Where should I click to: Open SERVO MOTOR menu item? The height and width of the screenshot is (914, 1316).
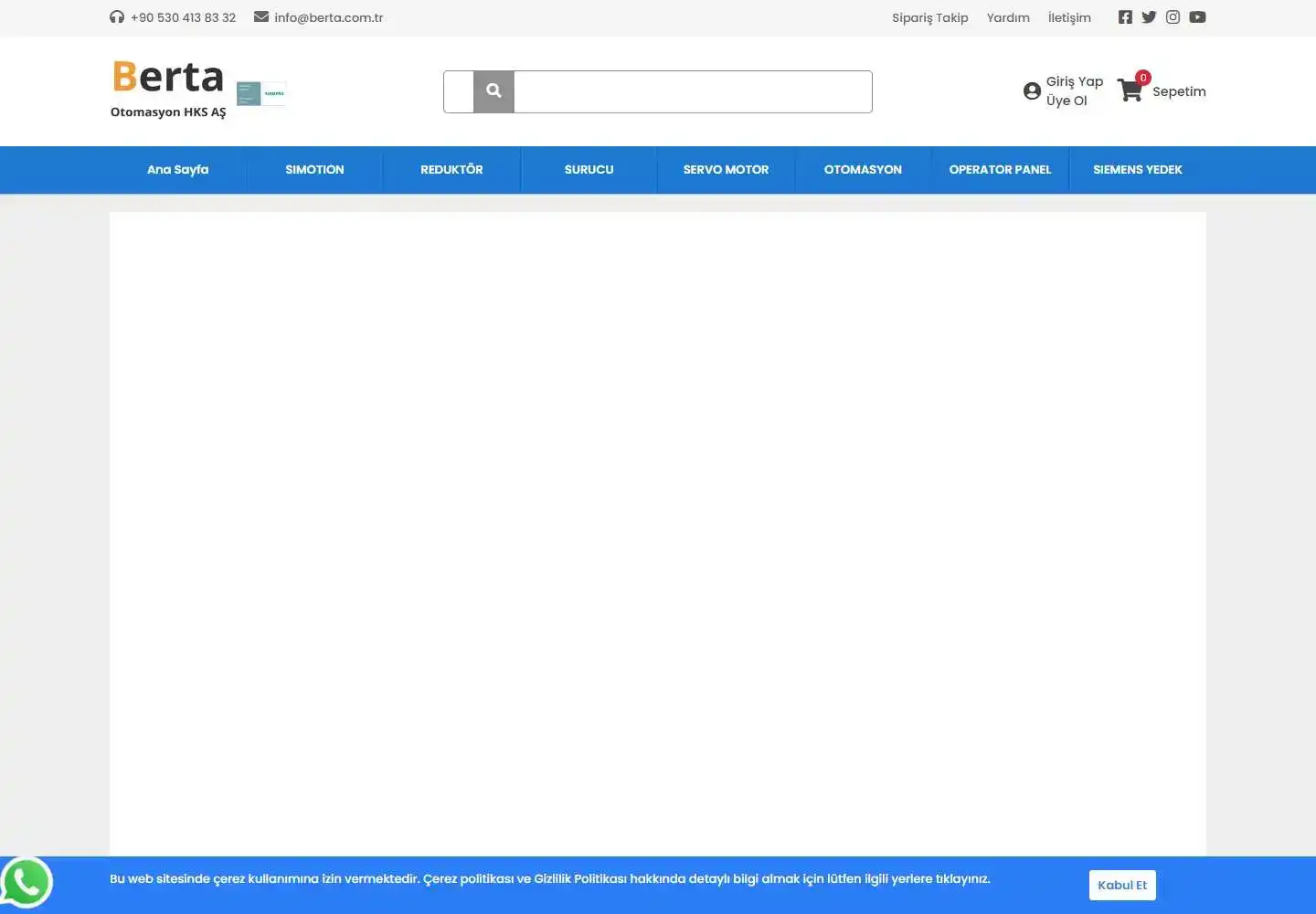(726, 170)
